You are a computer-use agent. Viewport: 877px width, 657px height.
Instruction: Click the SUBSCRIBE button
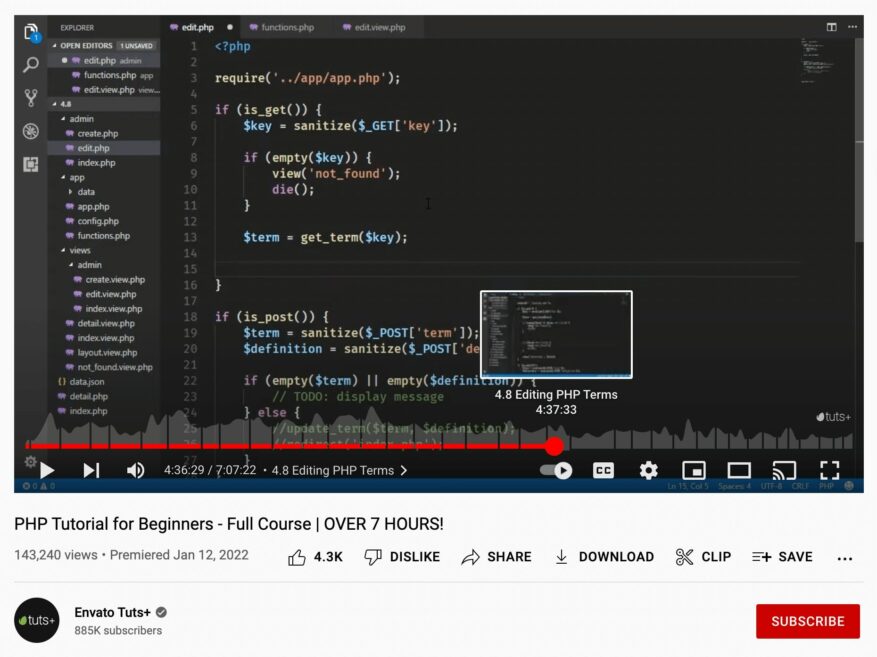coord(807,621)
